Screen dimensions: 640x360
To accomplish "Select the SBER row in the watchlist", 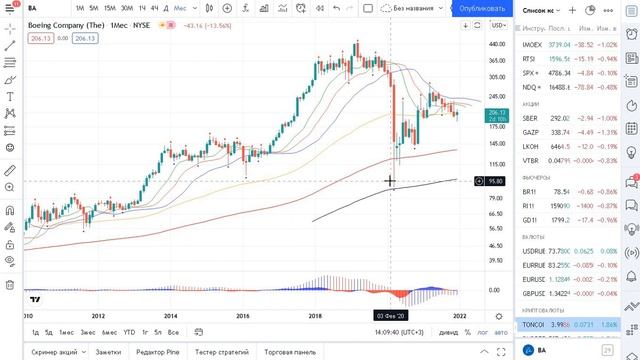I will click(569, 118).
